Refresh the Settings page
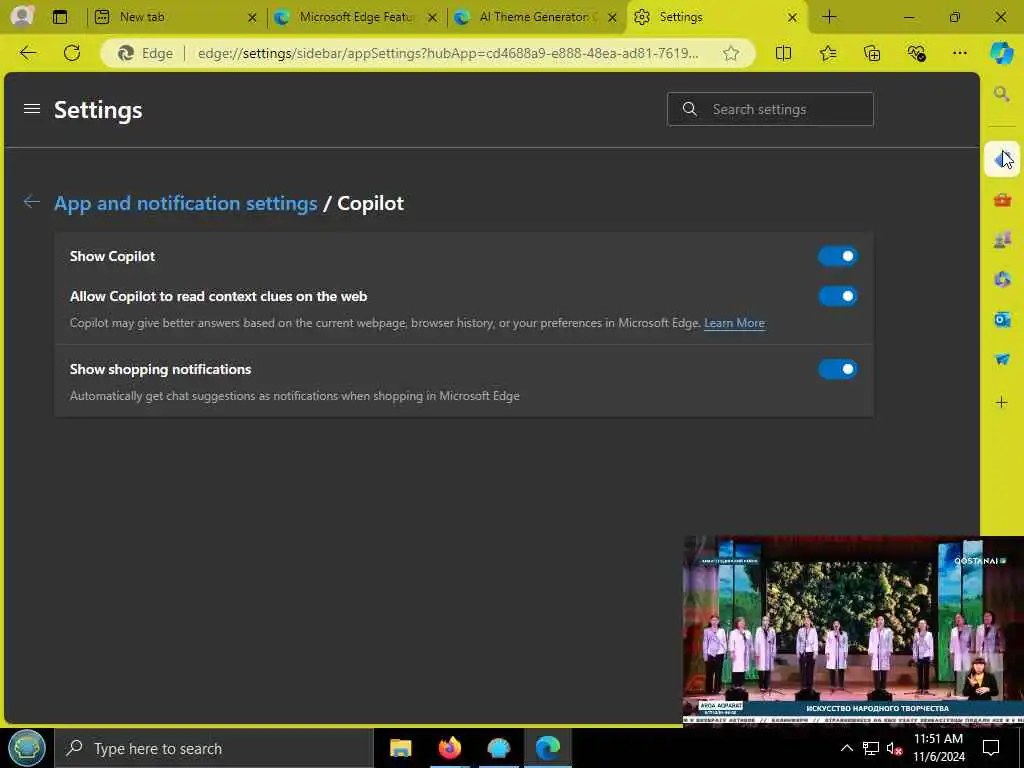The image size is (1024, 768). pos(72,53)
